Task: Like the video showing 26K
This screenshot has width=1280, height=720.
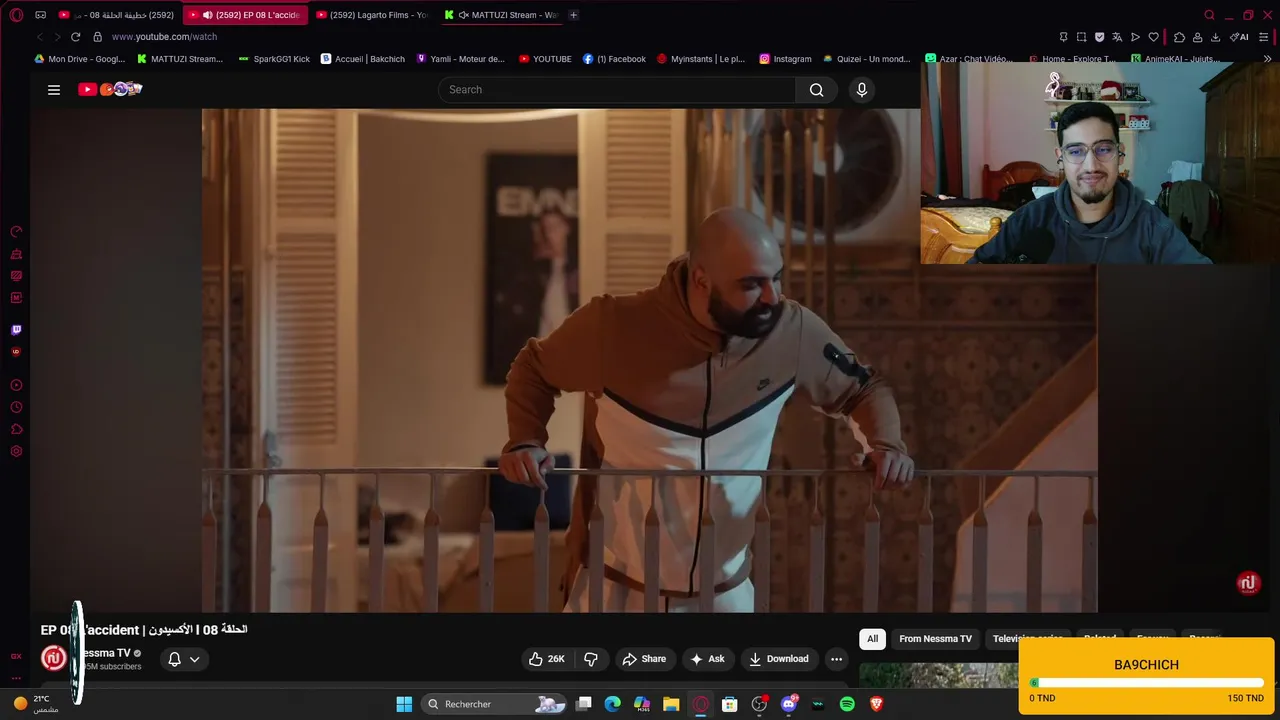Action: pos(548,659)
